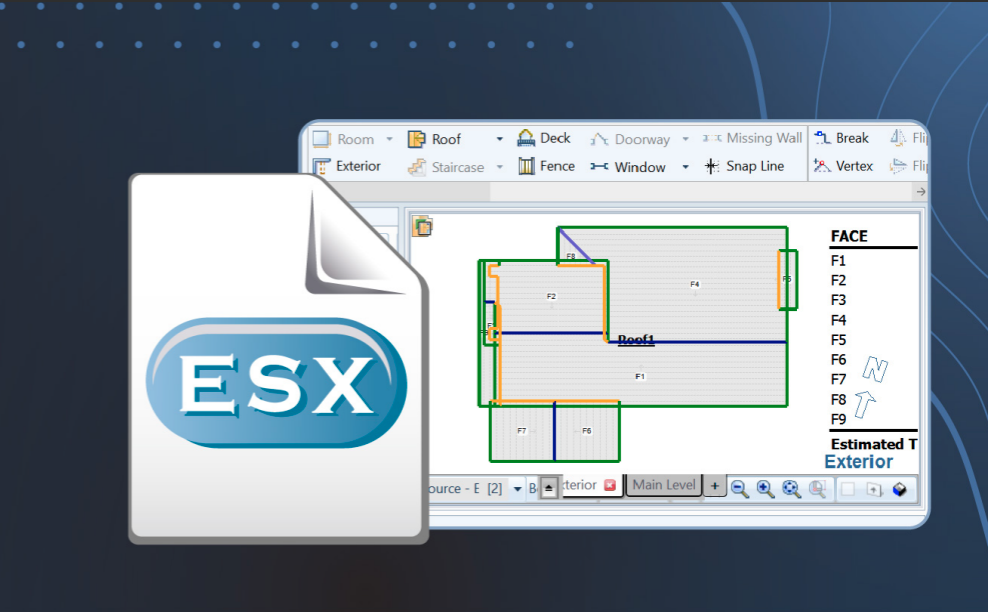Click the eject-style up arrow button
988x612 pixels.
point(548,488)
